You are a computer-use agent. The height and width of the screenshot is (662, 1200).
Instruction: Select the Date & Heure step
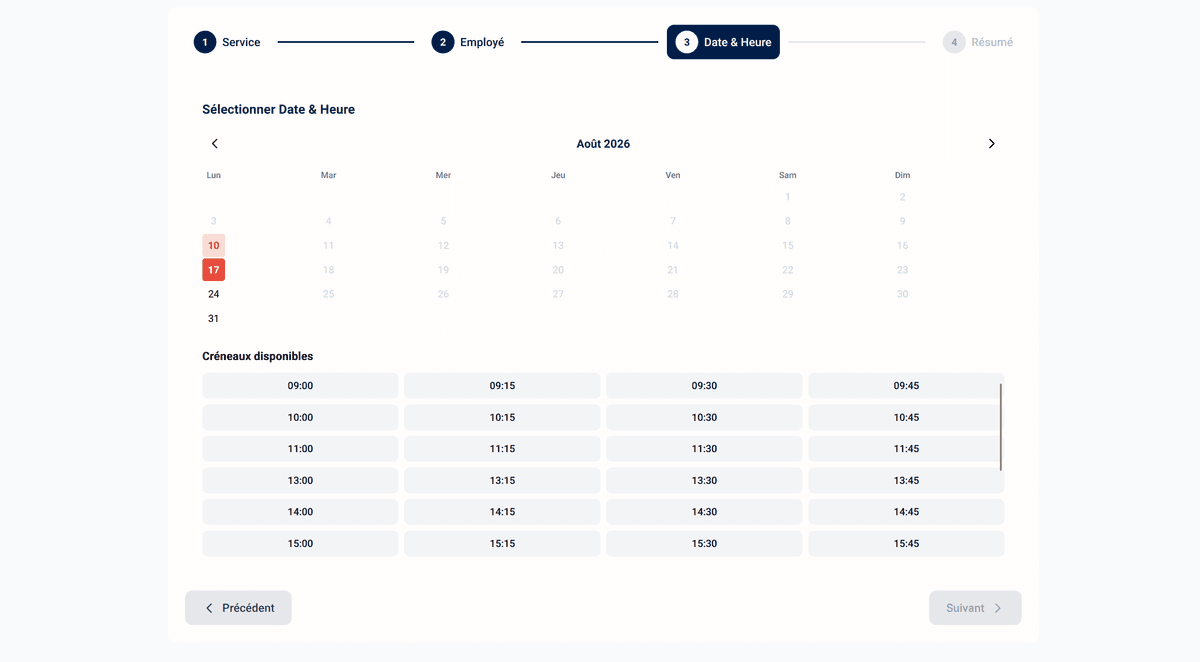pyautogui.click(x=723, y=42)
